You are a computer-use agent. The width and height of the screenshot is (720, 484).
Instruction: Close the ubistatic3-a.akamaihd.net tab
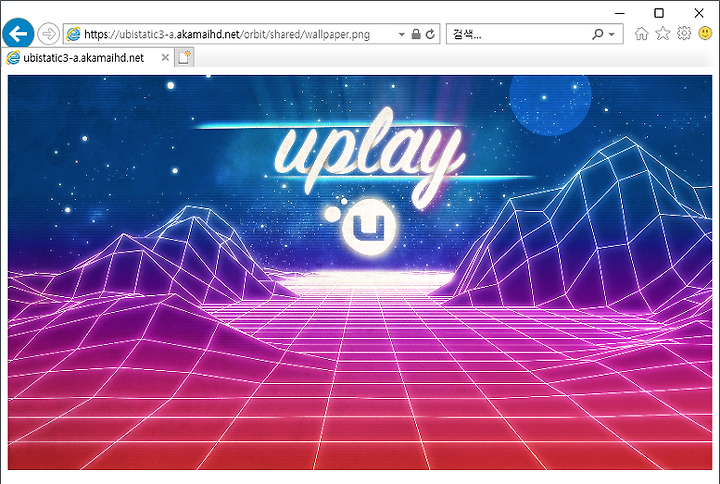click(x=165, y=58)
